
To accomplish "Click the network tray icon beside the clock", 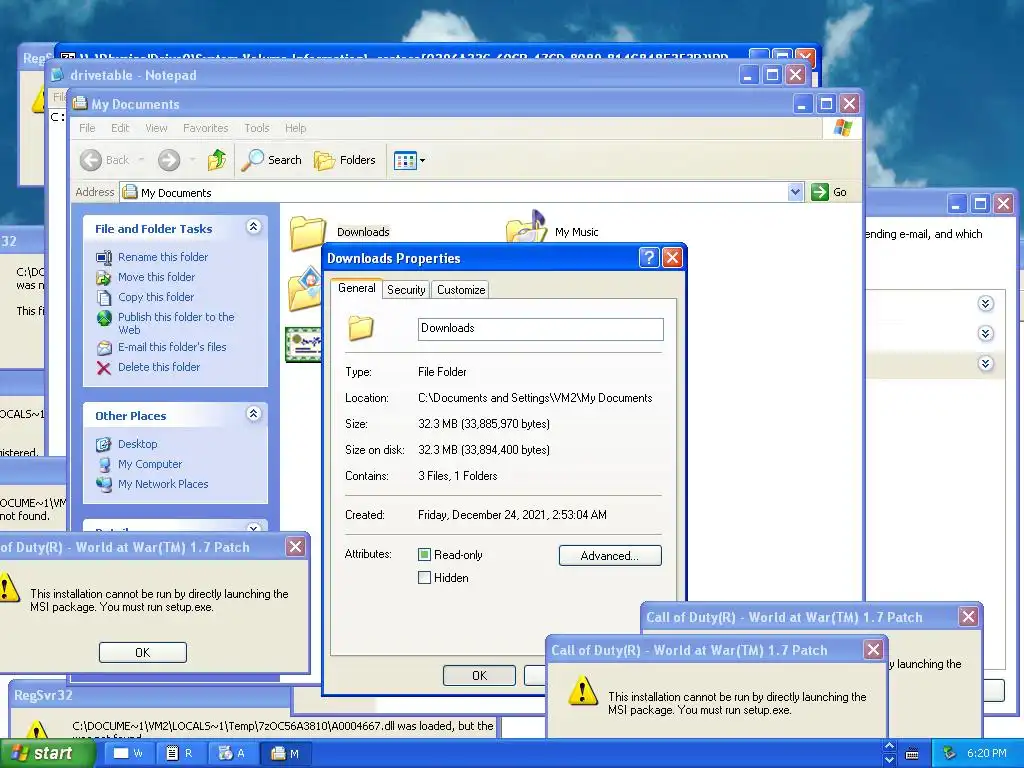I will click(950, 753).
